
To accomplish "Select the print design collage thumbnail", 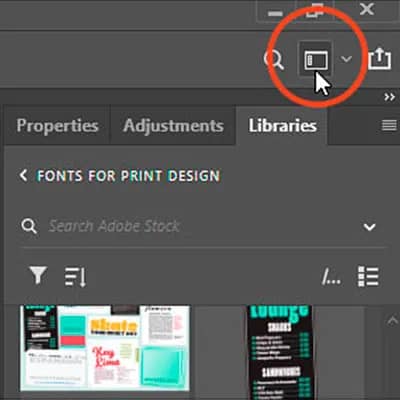I will click(x=105, y=348).
